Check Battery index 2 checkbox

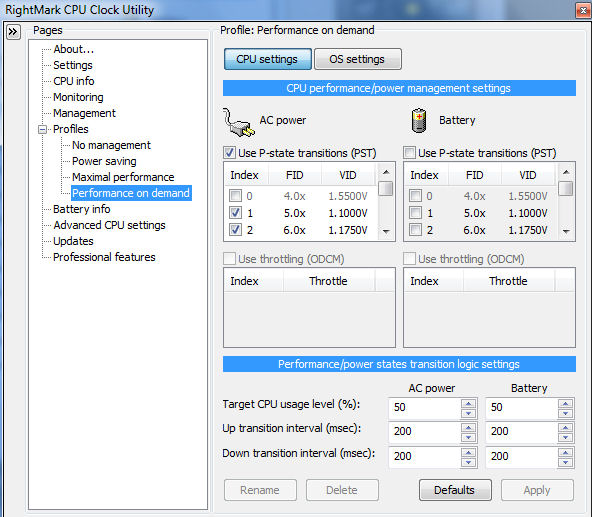click(415, 230)
